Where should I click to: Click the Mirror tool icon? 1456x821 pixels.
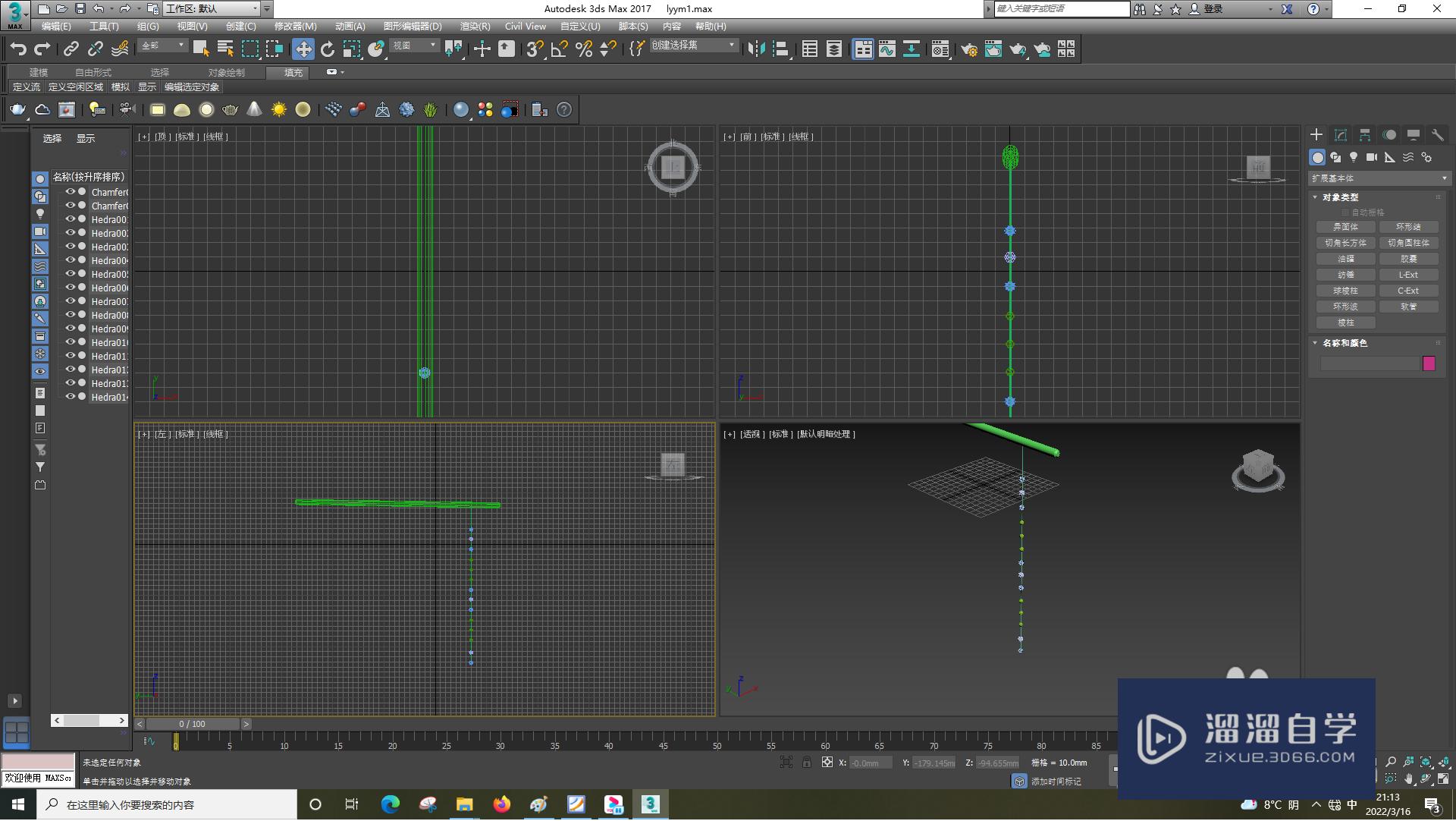pos(756,49)
